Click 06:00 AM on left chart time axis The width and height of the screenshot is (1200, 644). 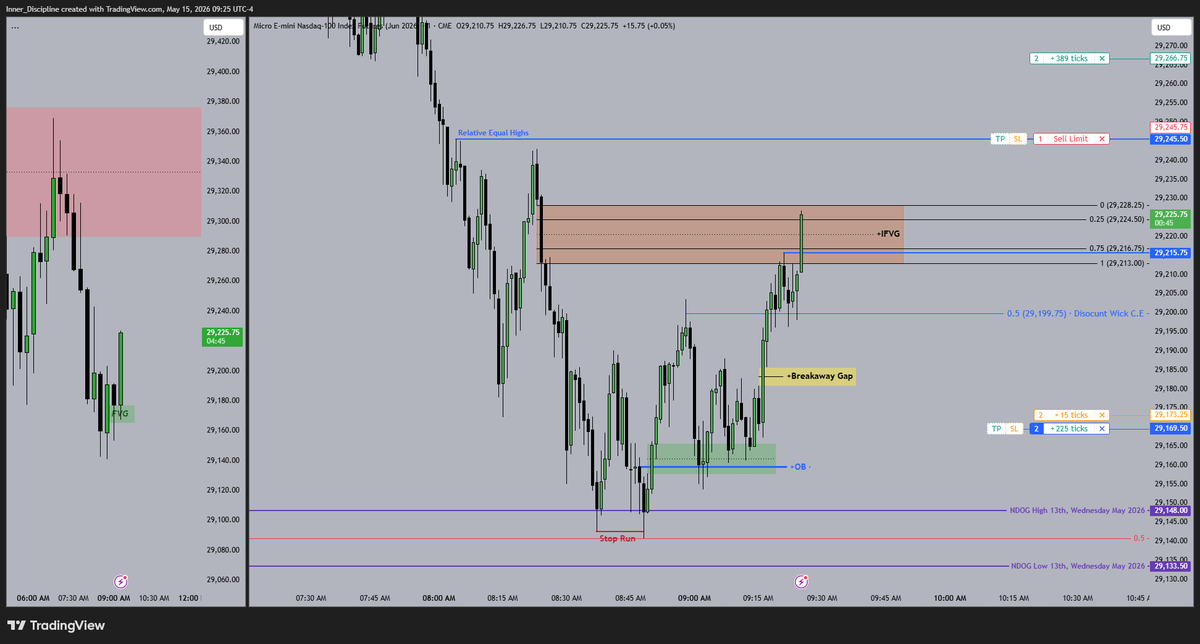click(x=34, y=598)
